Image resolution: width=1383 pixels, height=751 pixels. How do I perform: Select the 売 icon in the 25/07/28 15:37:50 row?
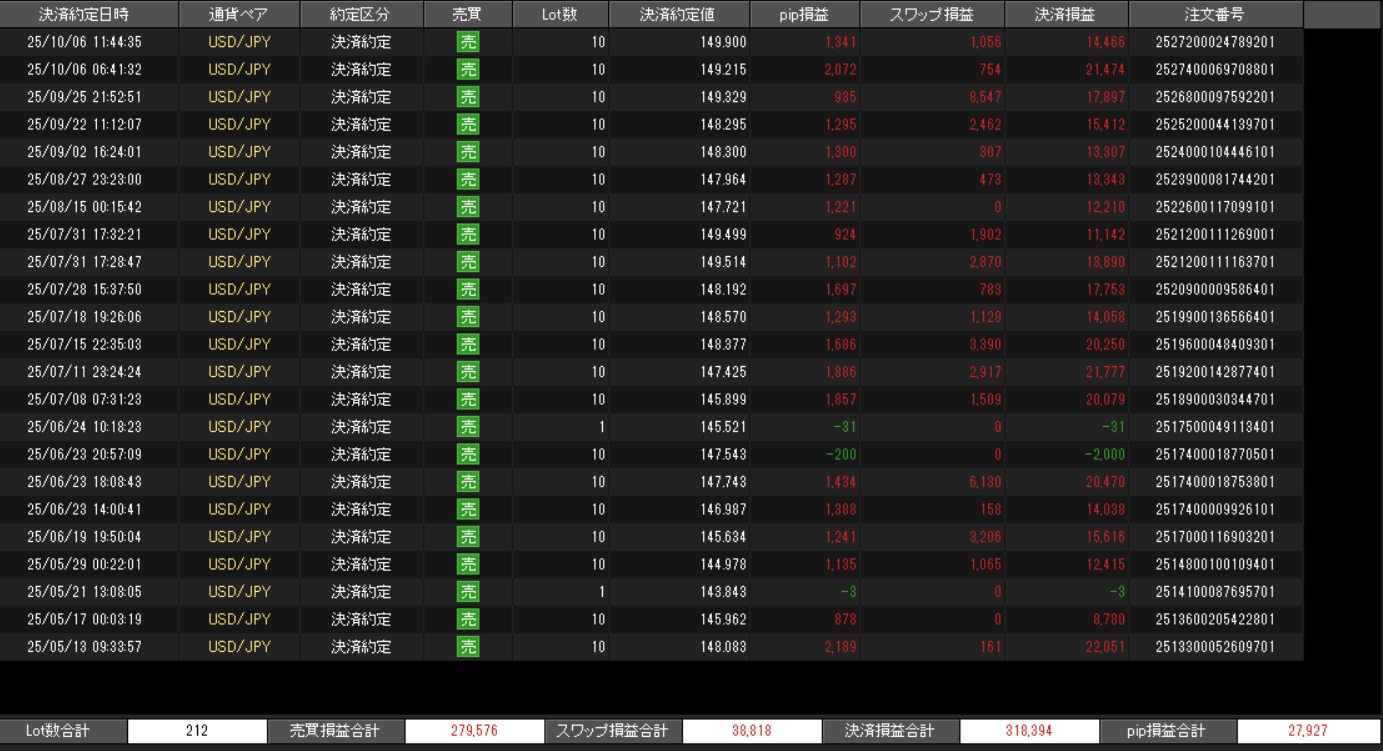(x=467, y=289)
